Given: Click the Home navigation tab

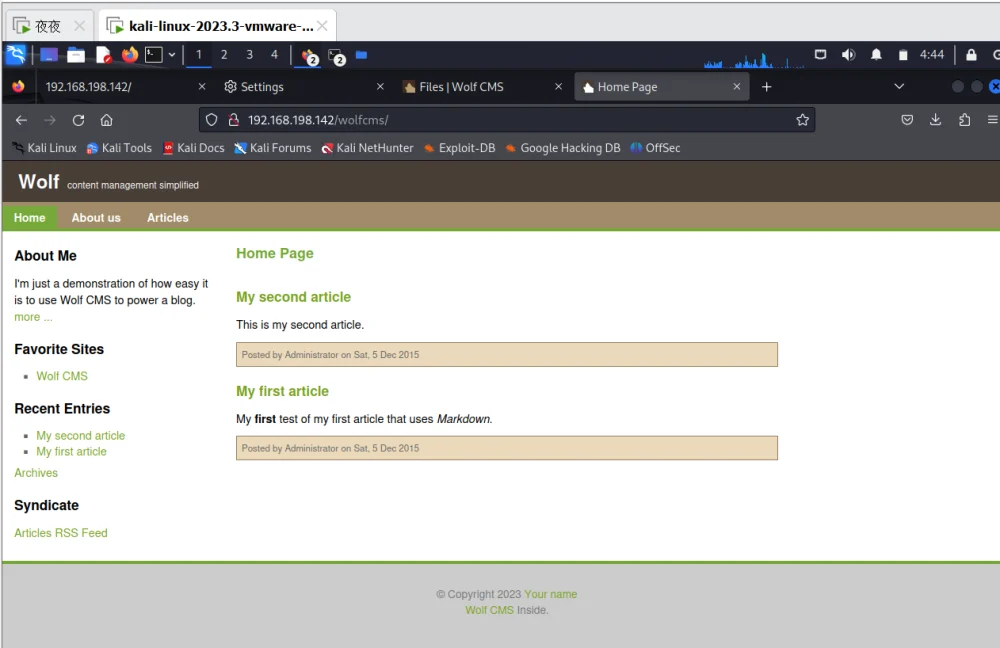Looking at the screenshot, I should pyautogui.click(x=29, y=217).
